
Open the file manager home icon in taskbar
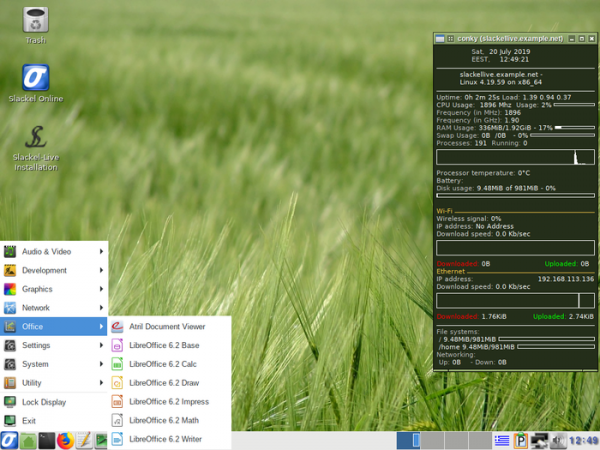coord(28,440)
